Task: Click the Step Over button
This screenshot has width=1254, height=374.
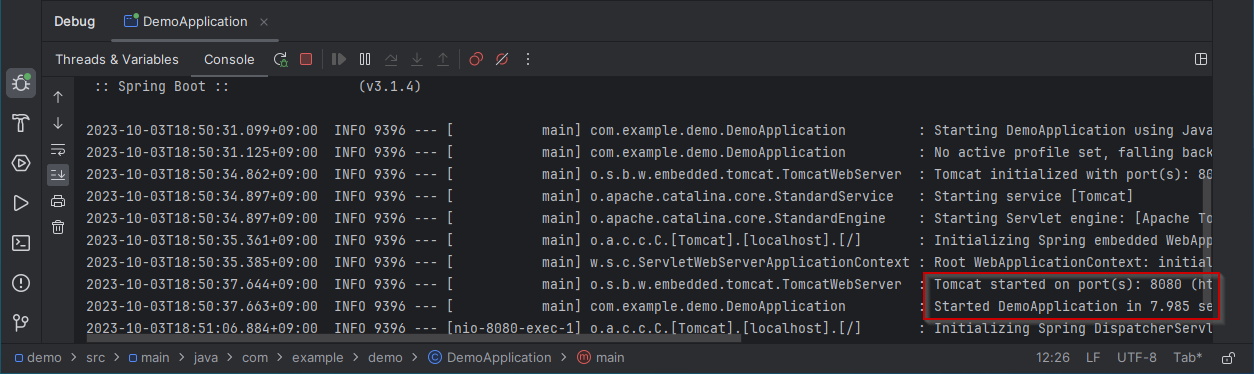Action: click(392, 60)
